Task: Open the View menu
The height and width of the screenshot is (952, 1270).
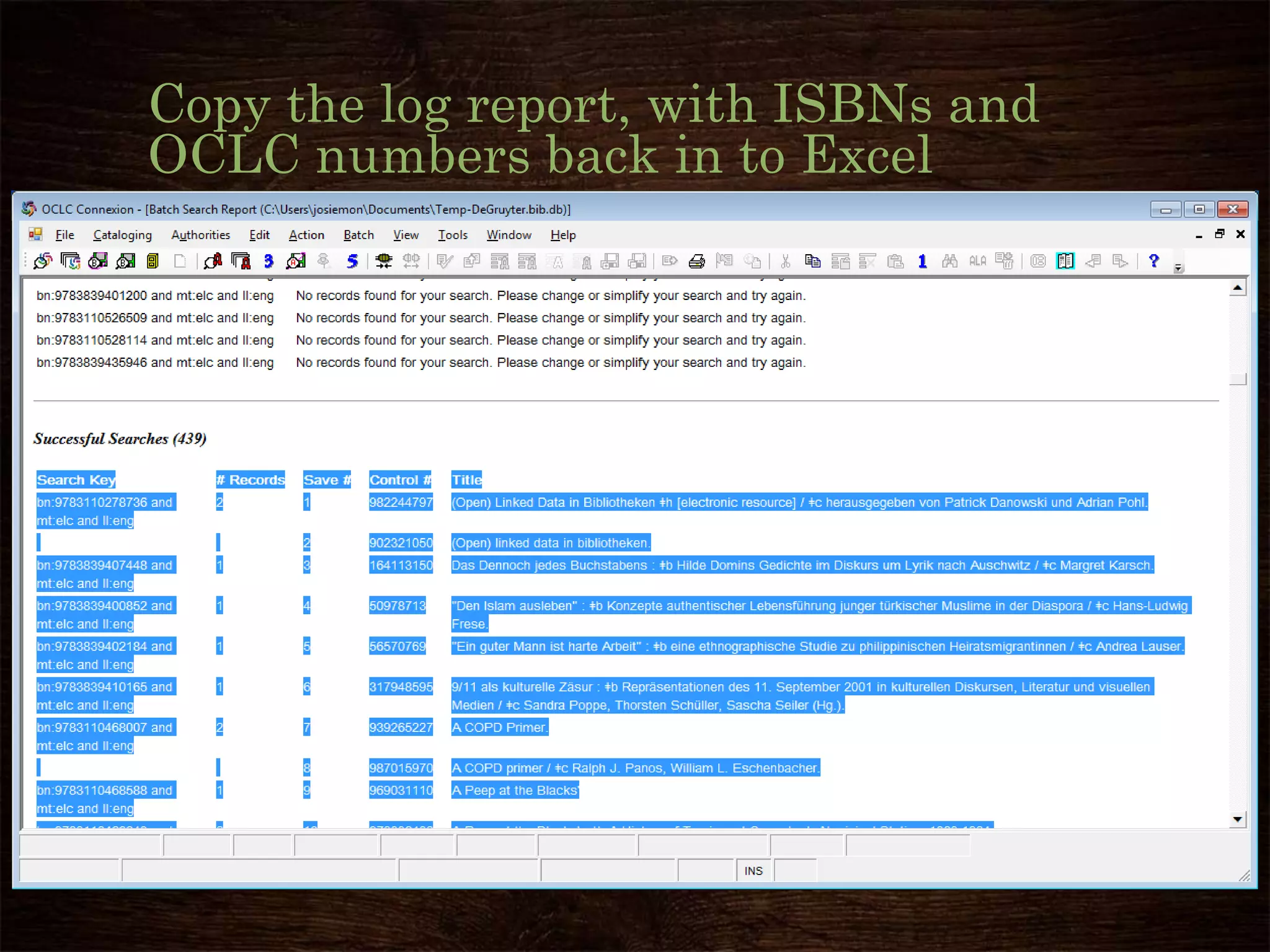Action: [x=406, y=235]
